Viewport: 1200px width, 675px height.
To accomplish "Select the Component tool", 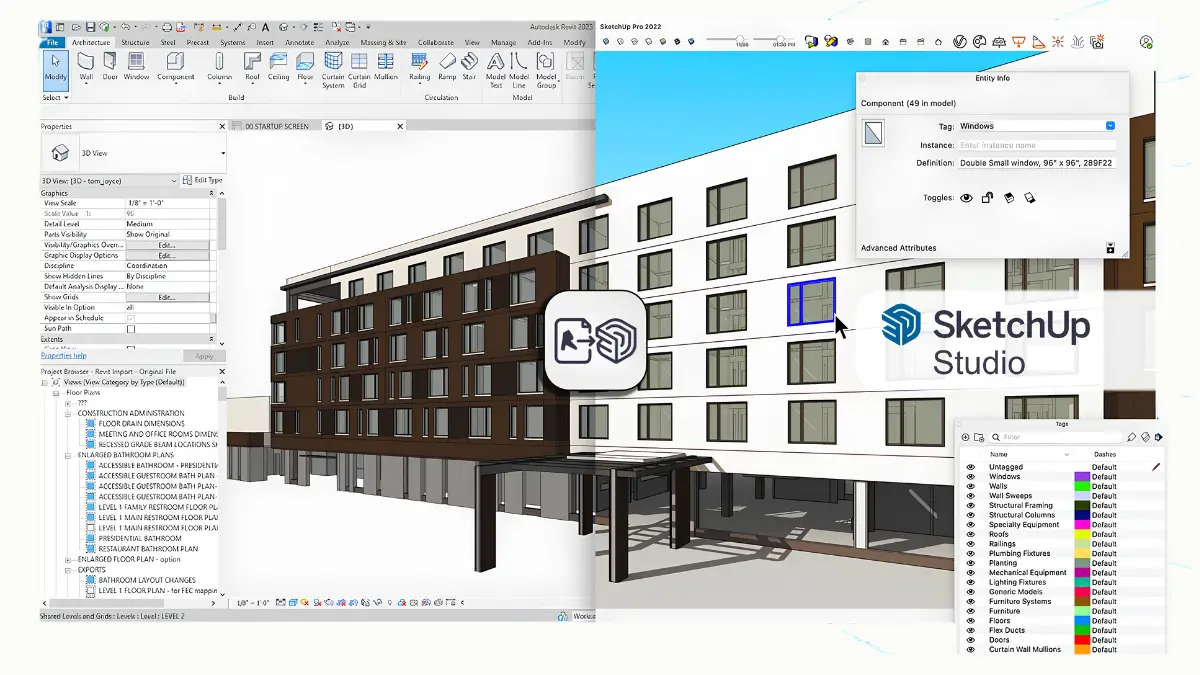I will [x=176, y=66].
